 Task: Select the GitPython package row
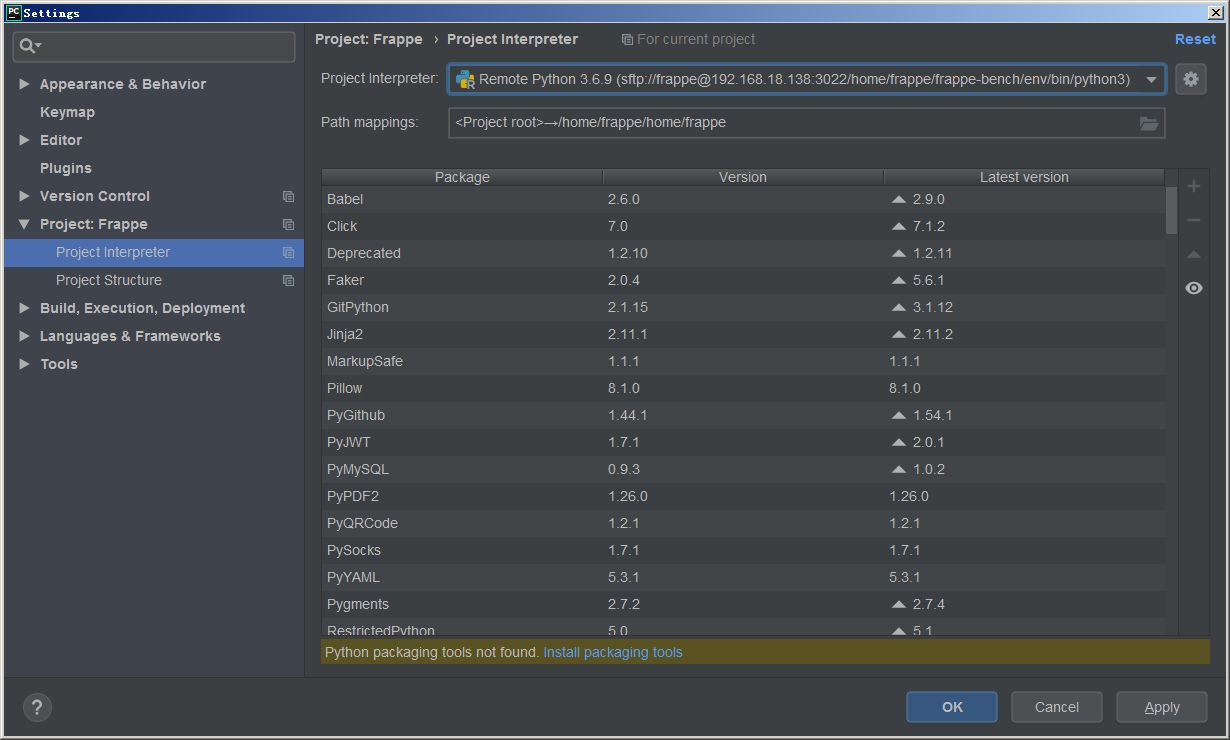[743, 307]
